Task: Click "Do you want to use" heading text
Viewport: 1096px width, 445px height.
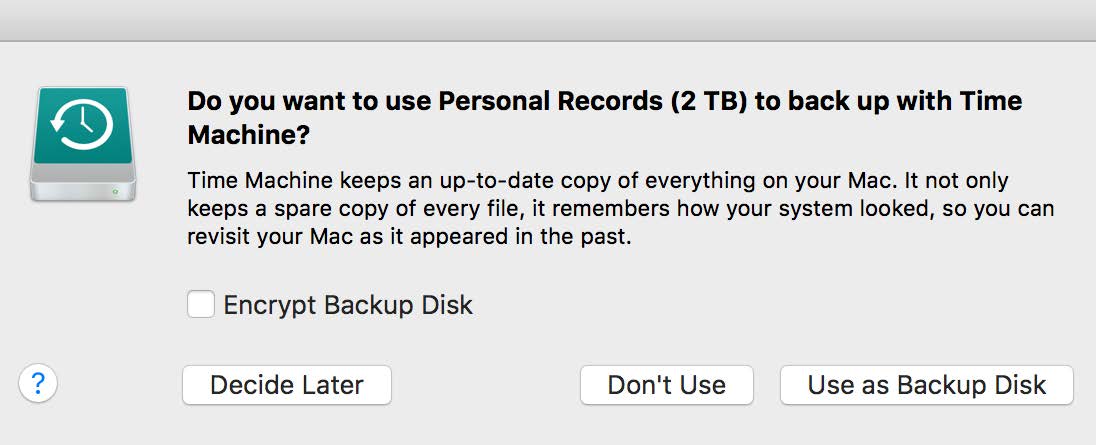Action: coord(308,101)
